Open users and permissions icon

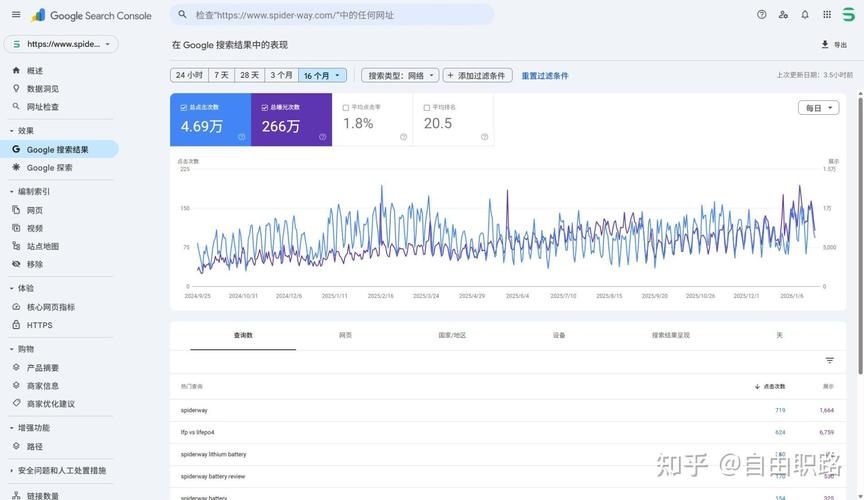(783, 15)
